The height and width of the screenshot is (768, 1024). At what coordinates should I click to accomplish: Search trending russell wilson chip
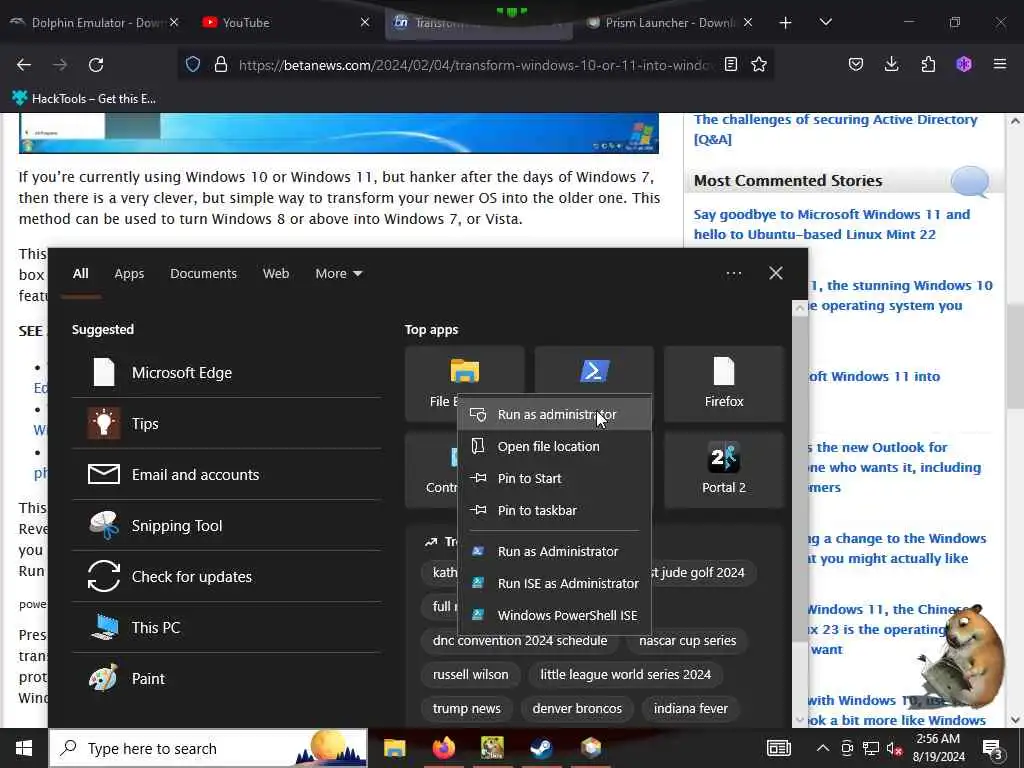470,675
